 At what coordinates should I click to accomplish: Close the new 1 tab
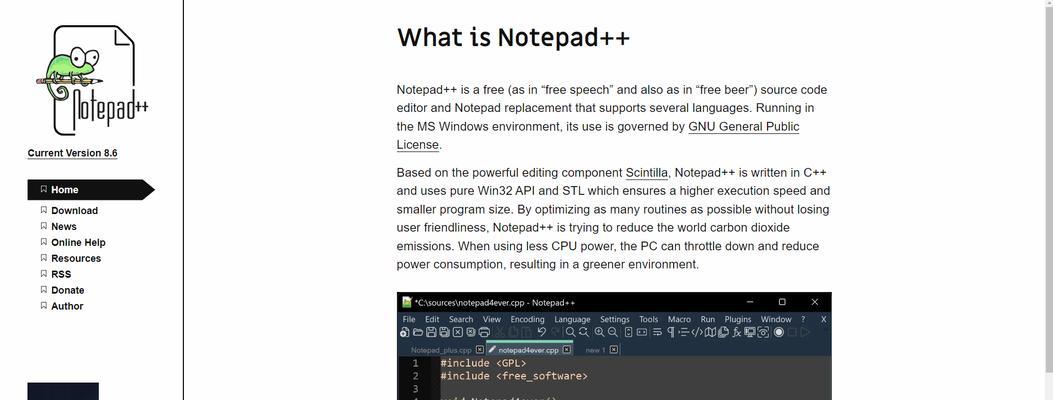(614, 350)
